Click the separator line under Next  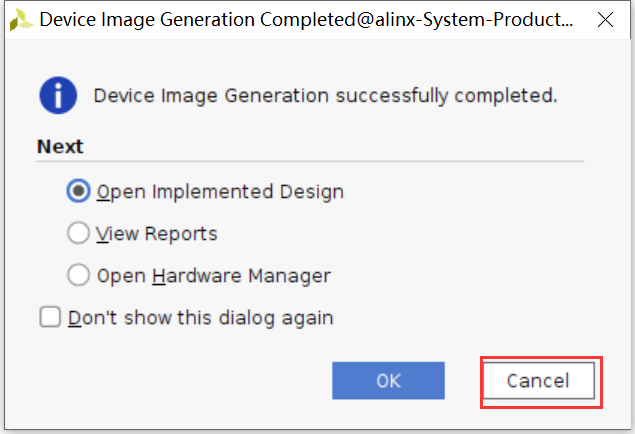(310, 161)
